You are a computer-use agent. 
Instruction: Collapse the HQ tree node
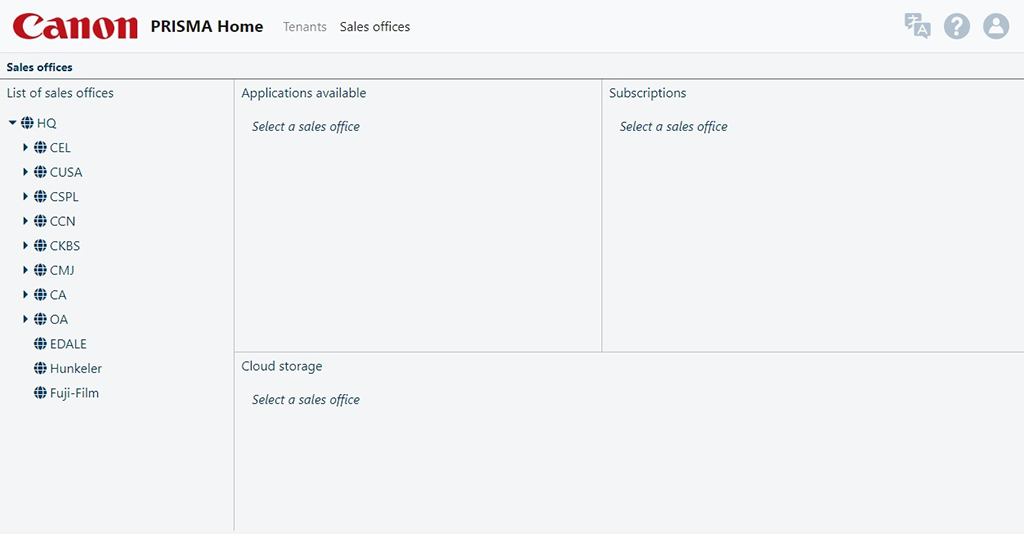coord(12,123)
